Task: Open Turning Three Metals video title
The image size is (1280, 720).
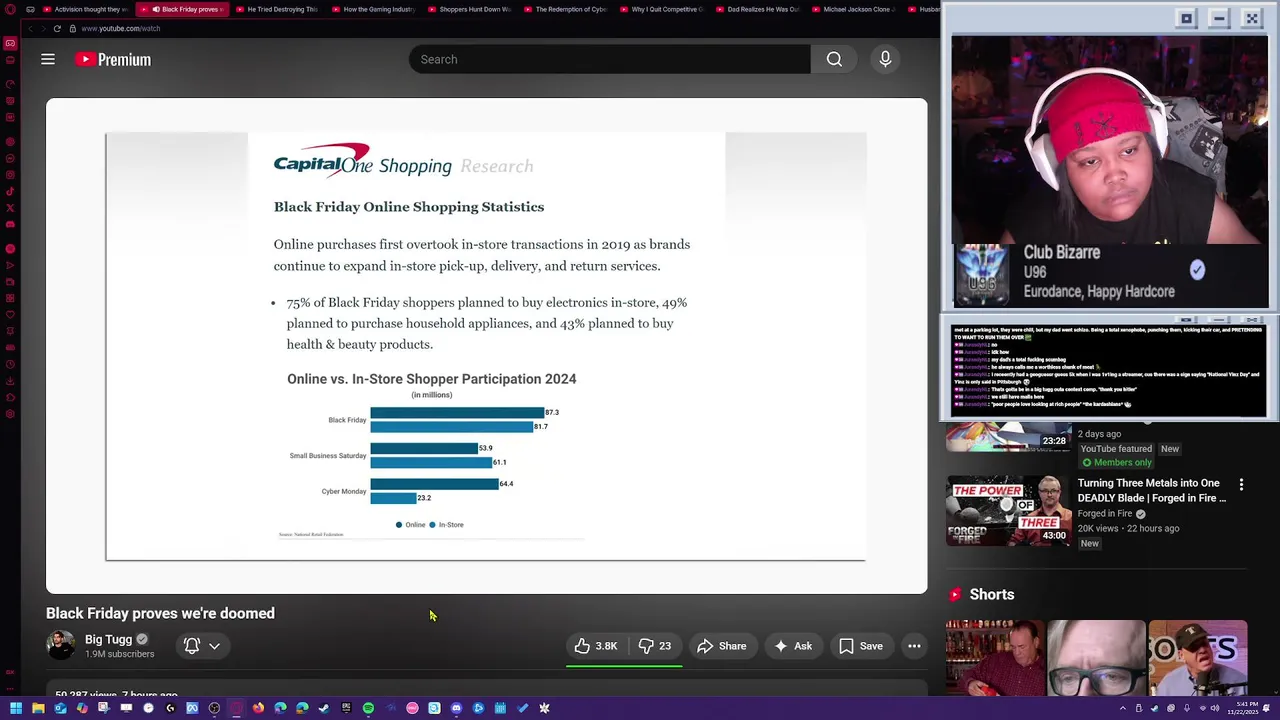Action: (x=1152, y=490)
